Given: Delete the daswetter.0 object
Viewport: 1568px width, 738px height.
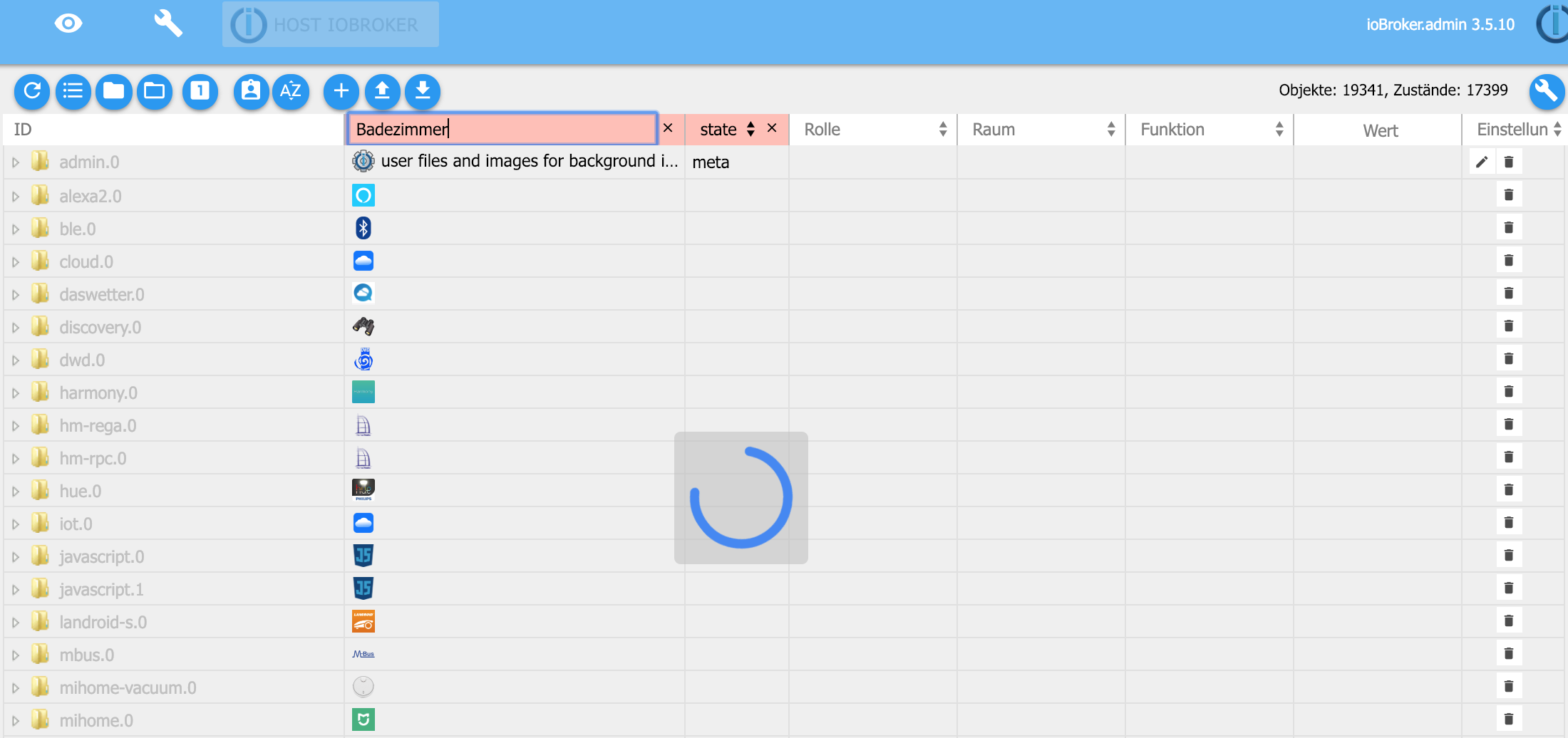Looking at the screenshot, I should tap(1509, 293).
